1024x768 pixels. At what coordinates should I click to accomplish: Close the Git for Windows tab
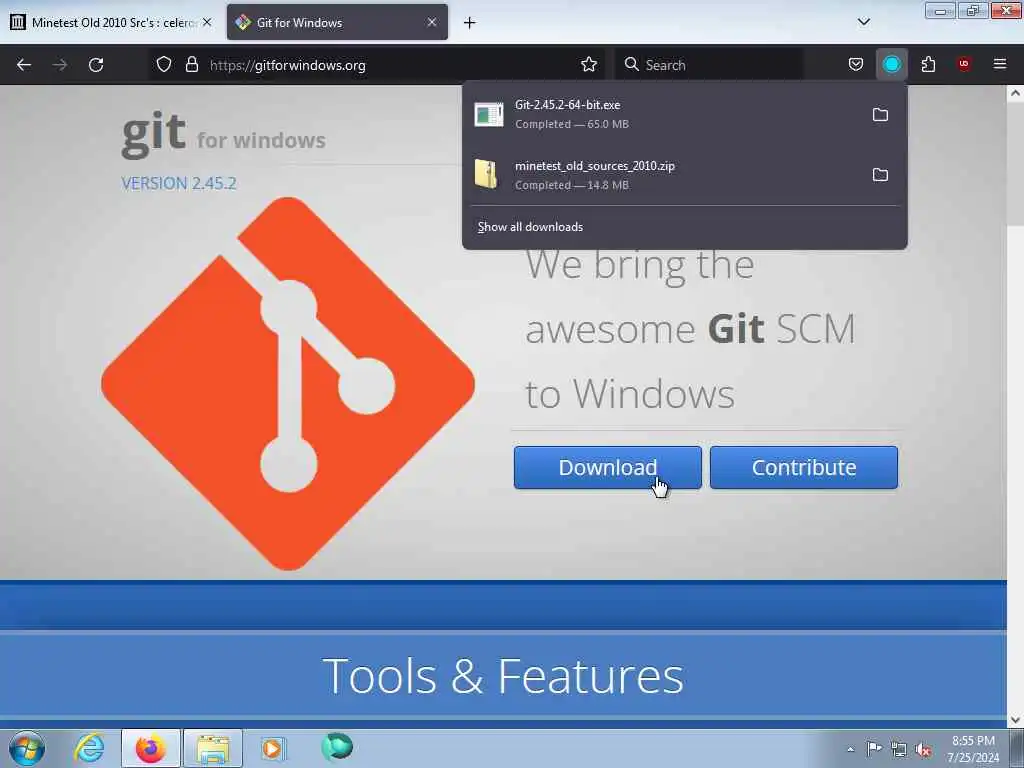click(432, 22)
